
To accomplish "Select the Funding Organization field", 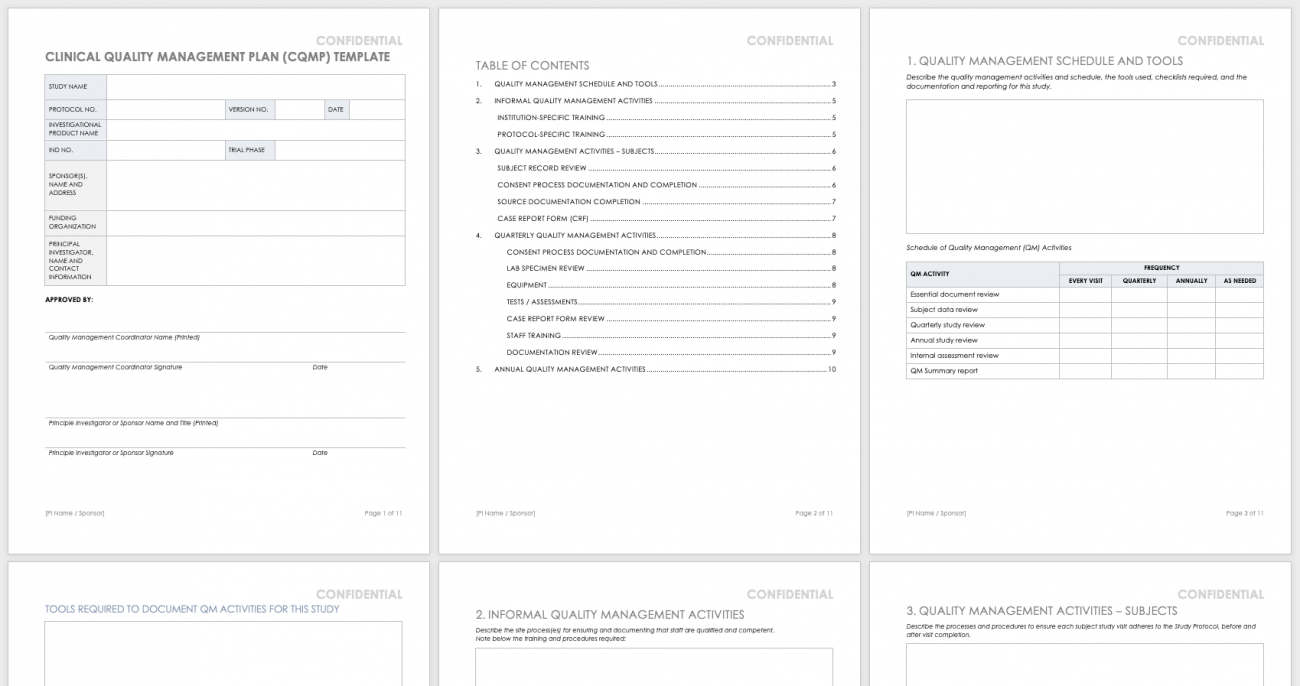I will point(255,221).
